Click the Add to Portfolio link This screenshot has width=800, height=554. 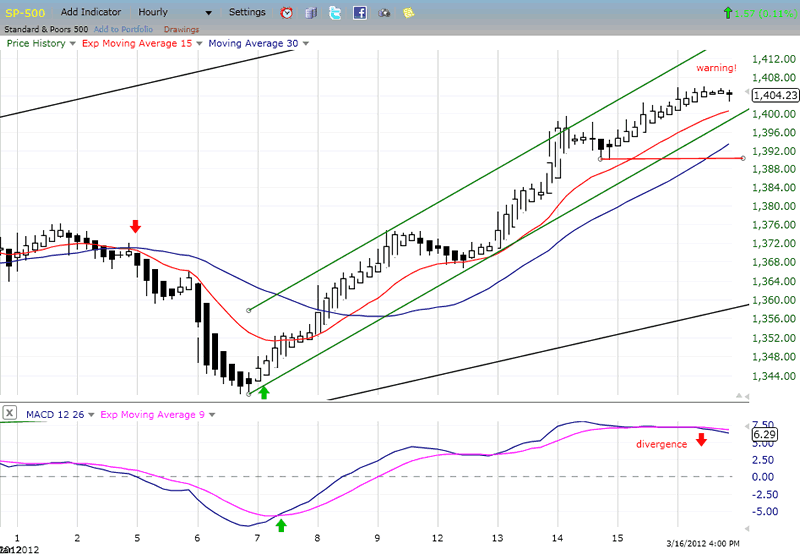click(x=123, y=29)
